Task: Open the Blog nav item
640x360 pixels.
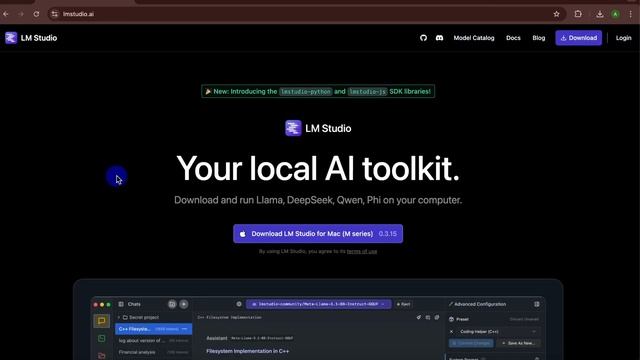Action: click(539, 38)
